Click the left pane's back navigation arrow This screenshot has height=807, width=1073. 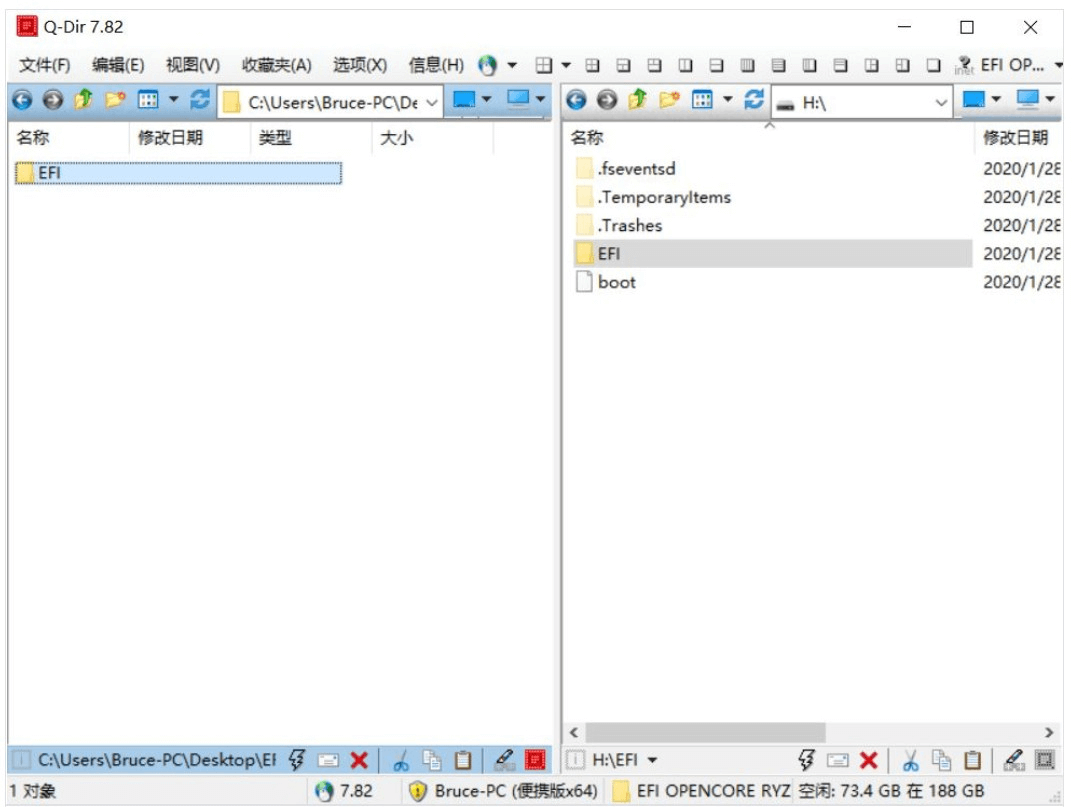21,100
